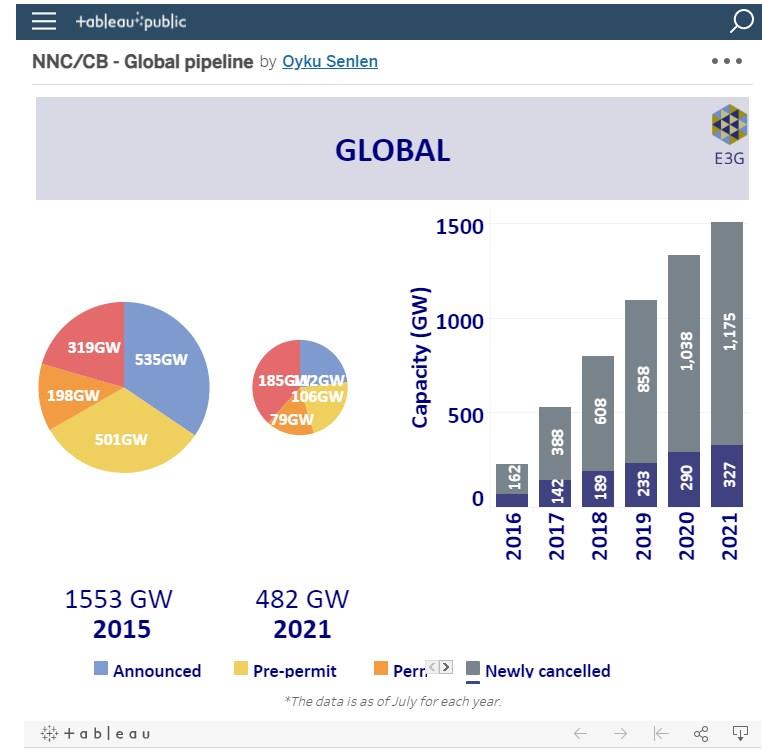This screenshot has height=750, width=762.
Task: Open the Share icon in the toolbar
Action: click(x=701, y=734)
